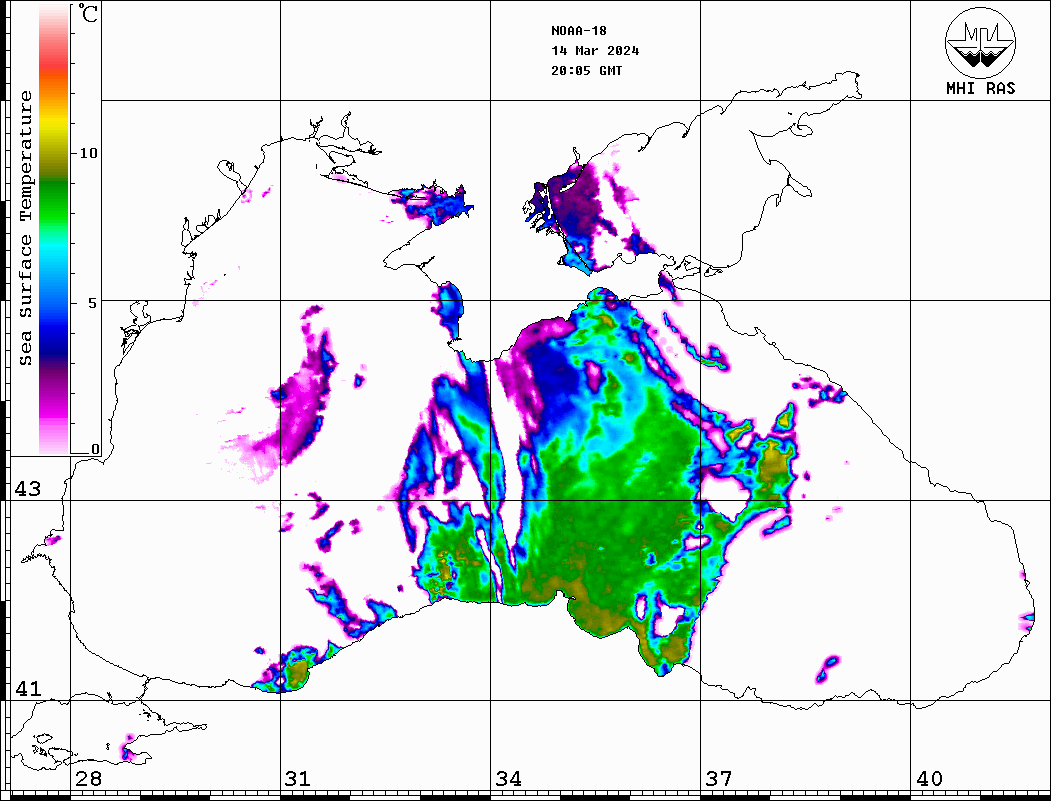
Task: Click the longitude label '37'
Action: coord(719,779)
